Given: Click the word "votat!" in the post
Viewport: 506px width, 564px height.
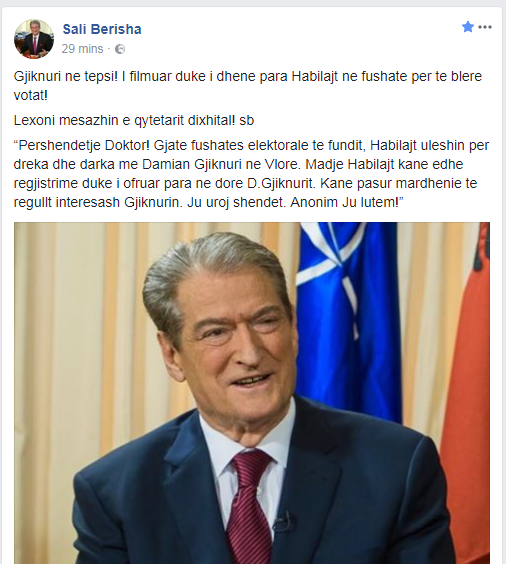Looking at the screenshot, I should tap(31, 95).
